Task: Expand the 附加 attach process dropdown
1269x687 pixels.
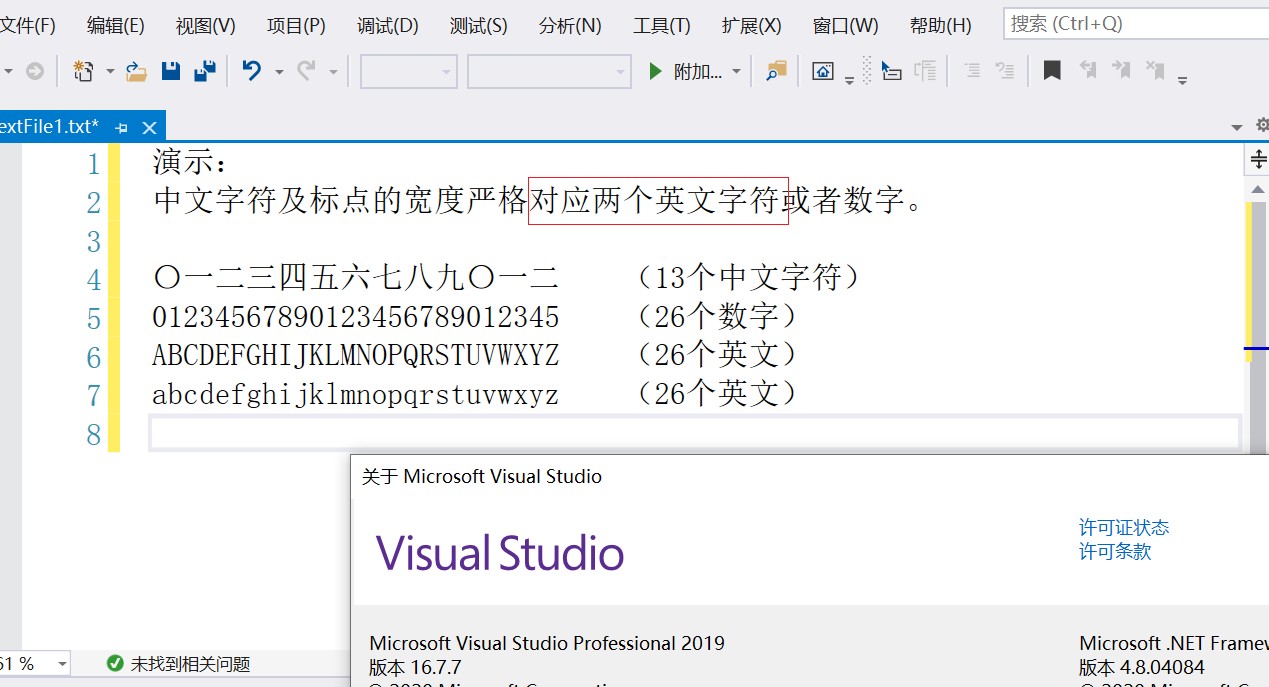Action: click(x=735, y=70)
